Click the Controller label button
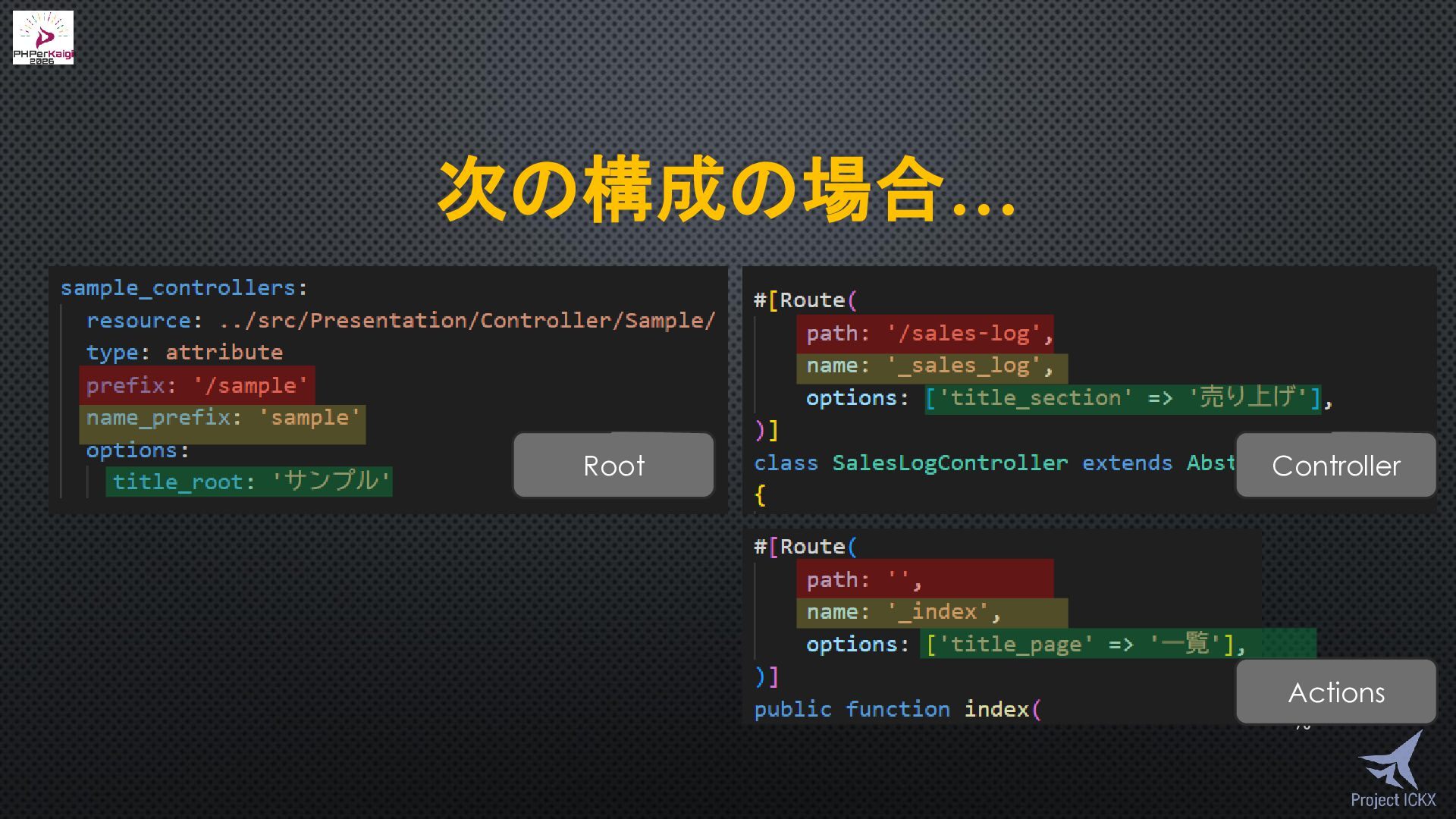Image resolution: width=1456 pixels, height=819 pixels. [x=1335, y=466]
